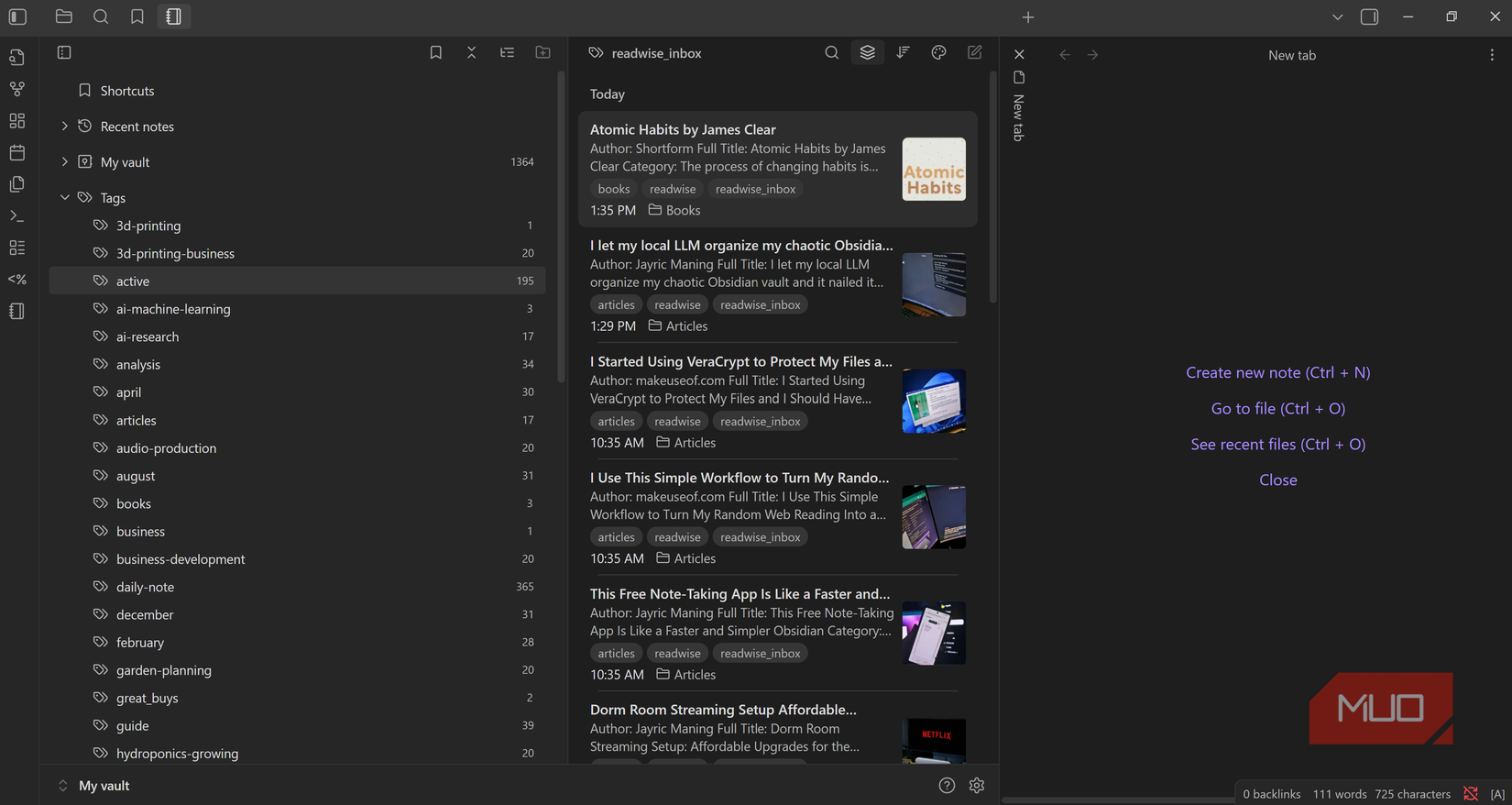Navigate forward in the New tab pane
1512x805 pixels.
point(1093,55)
